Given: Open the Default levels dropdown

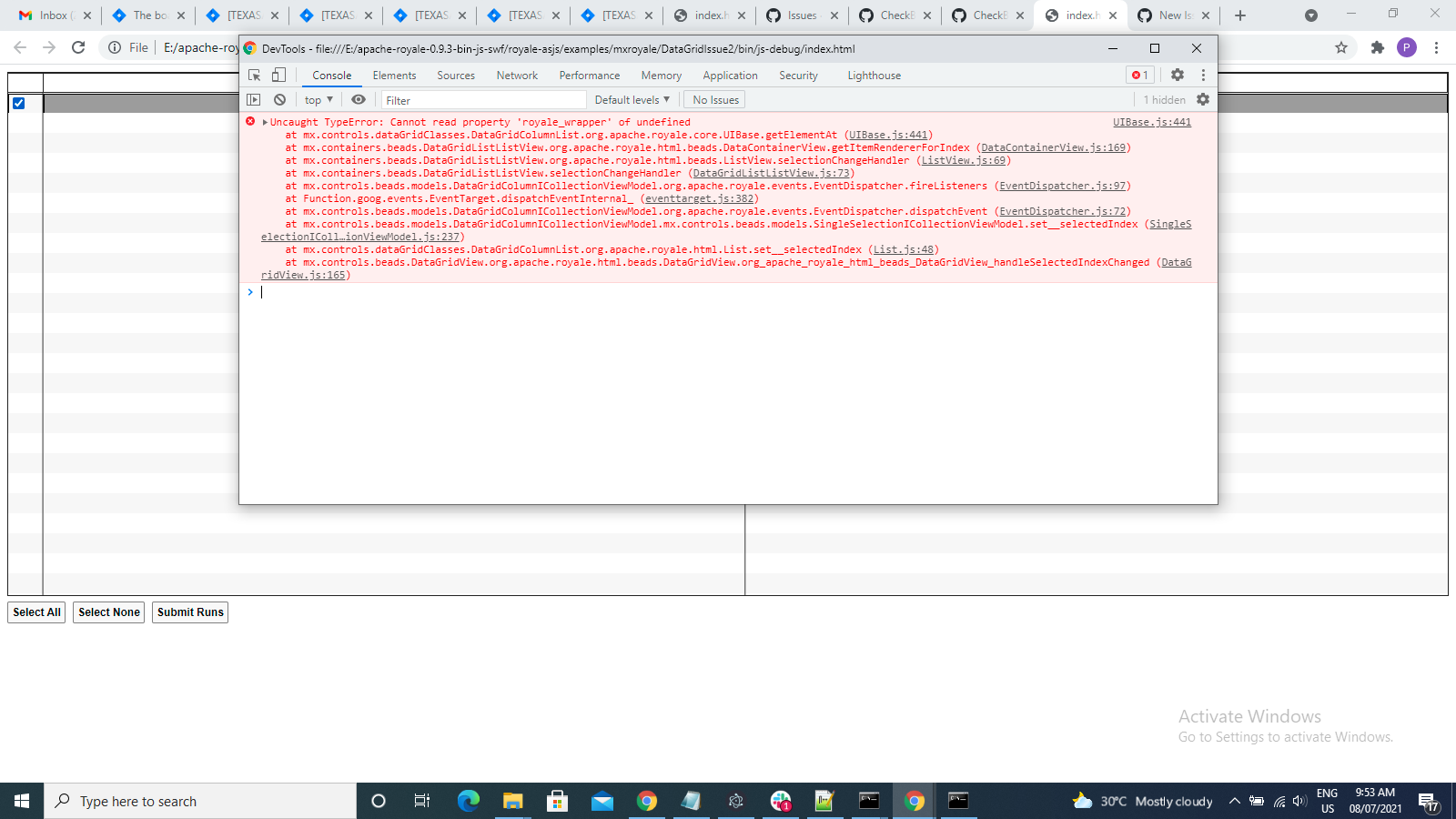Looking at the screenshot, I should click(x=632, y=99).
